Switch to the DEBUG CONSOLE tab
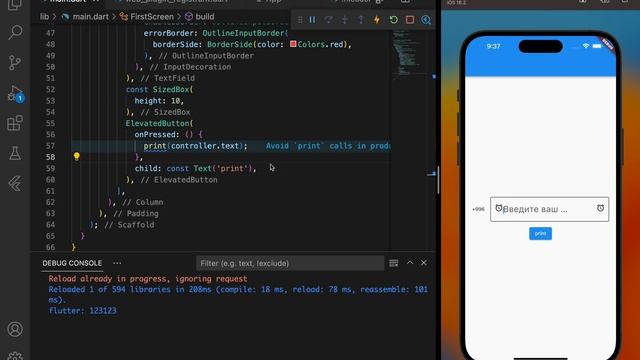Viewport: 640px width, 360px height. click(x=72, y=263)
